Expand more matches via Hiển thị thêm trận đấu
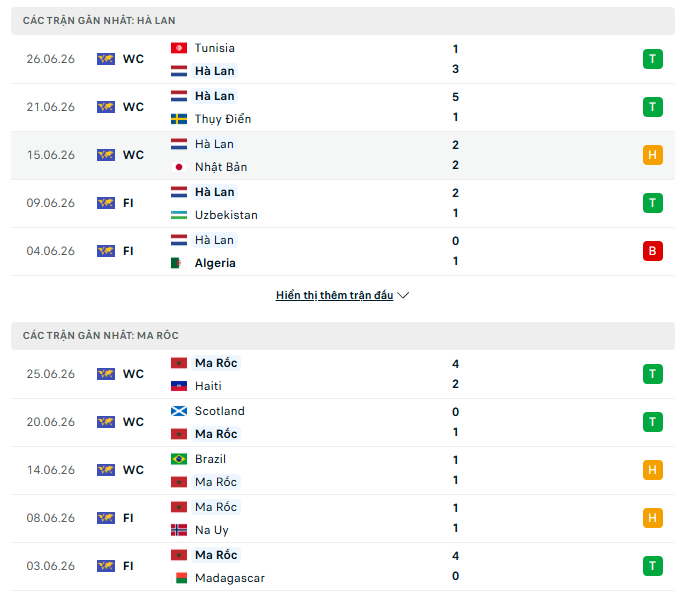Image resolution: width=685 pixels, height=594 pixels. point(334,295)
